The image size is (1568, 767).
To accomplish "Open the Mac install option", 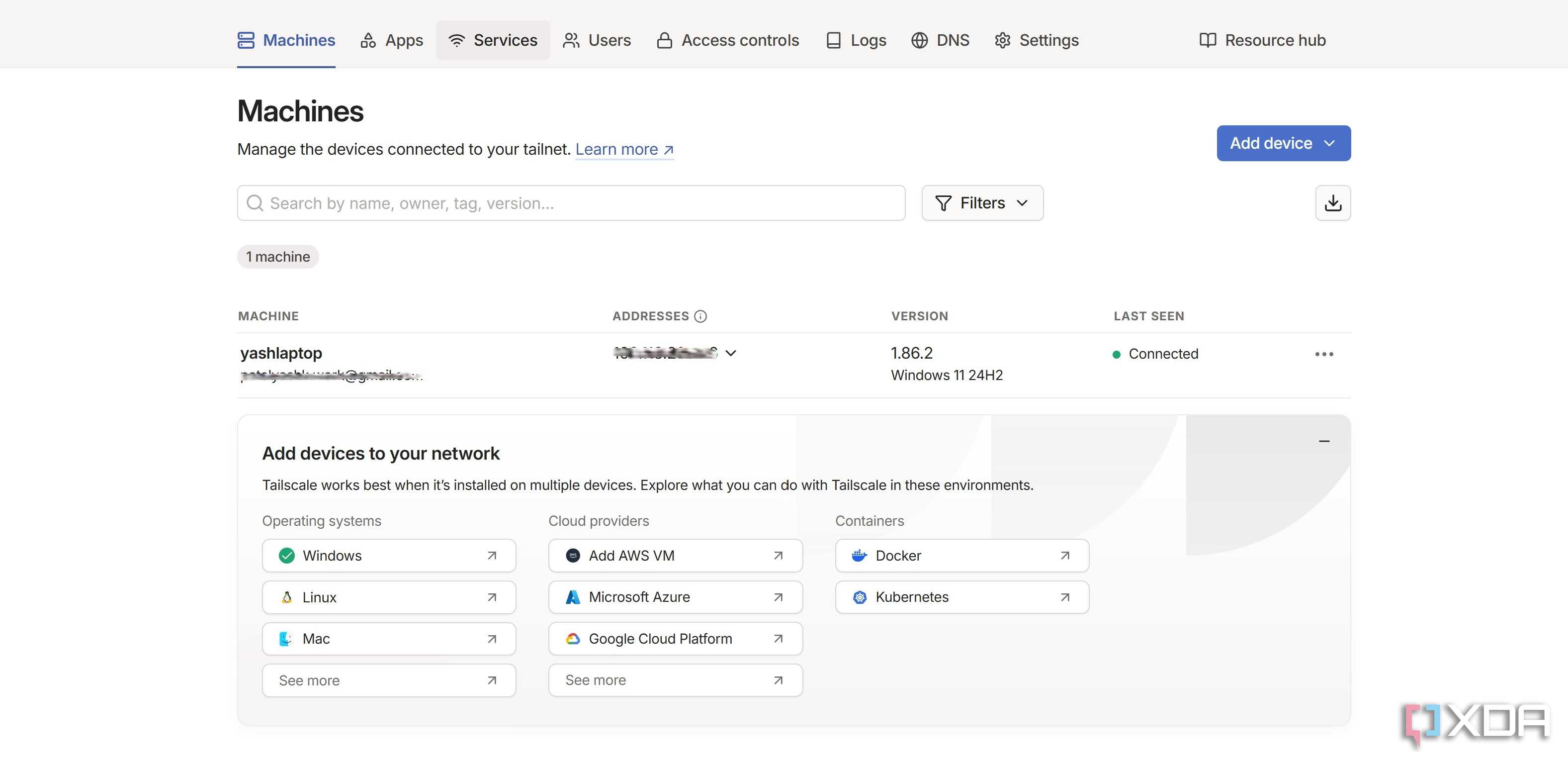I will (x=389, y=639).
